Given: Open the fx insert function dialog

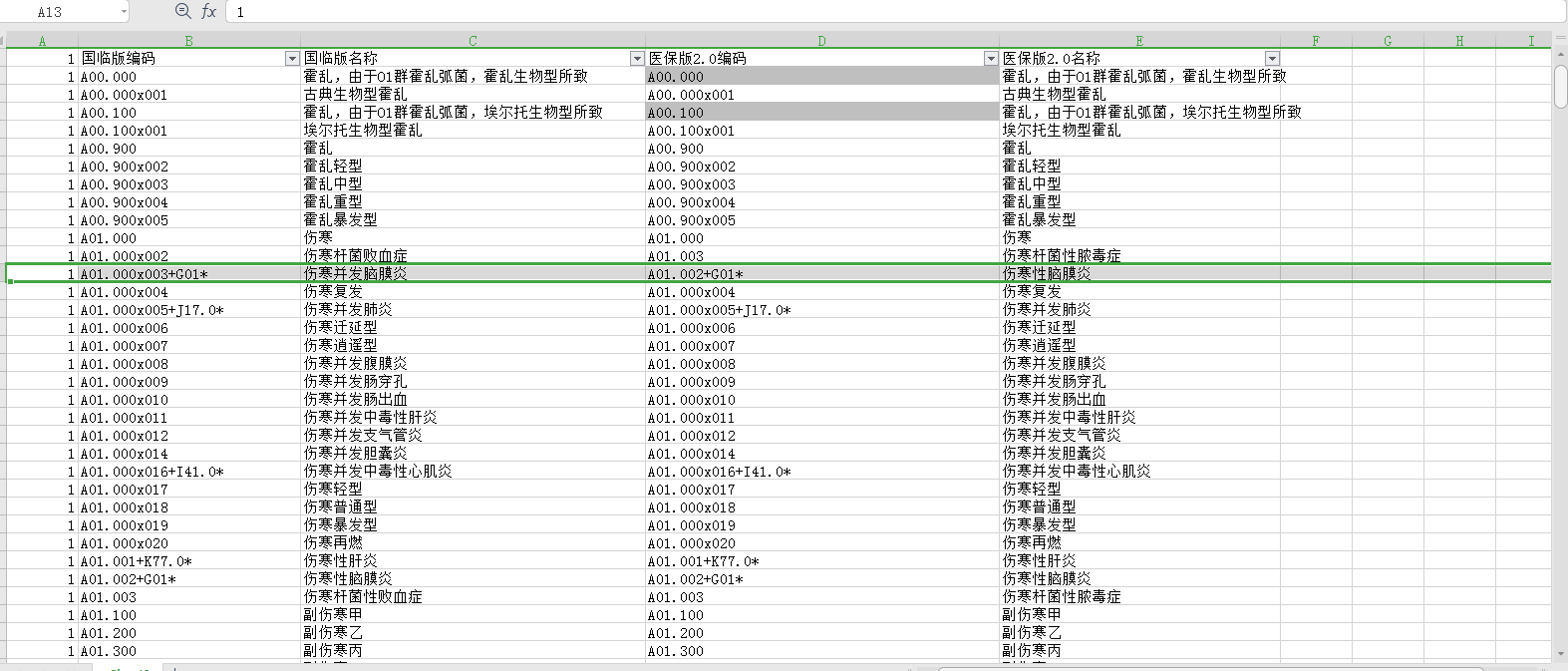Looking at the screenshot, I should 209,11.
